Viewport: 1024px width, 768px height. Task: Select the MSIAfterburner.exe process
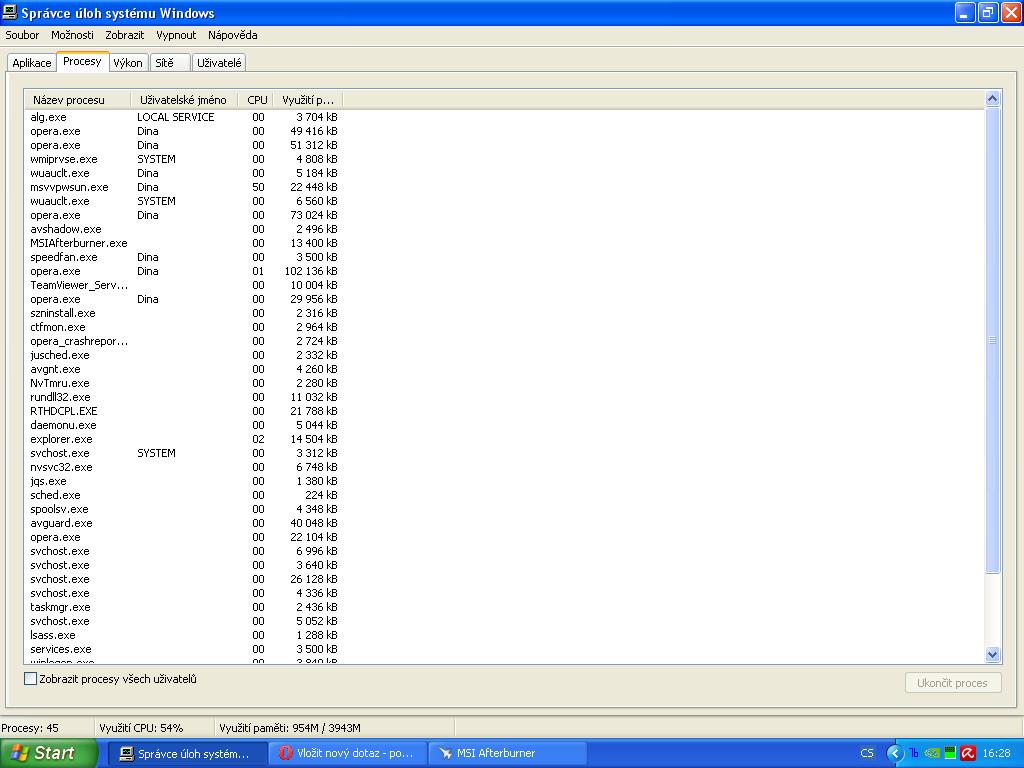point(184,243)
